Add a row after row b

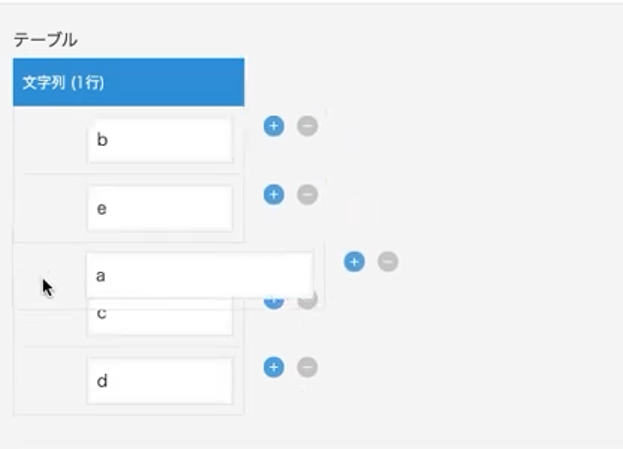(x=274, y=126)
